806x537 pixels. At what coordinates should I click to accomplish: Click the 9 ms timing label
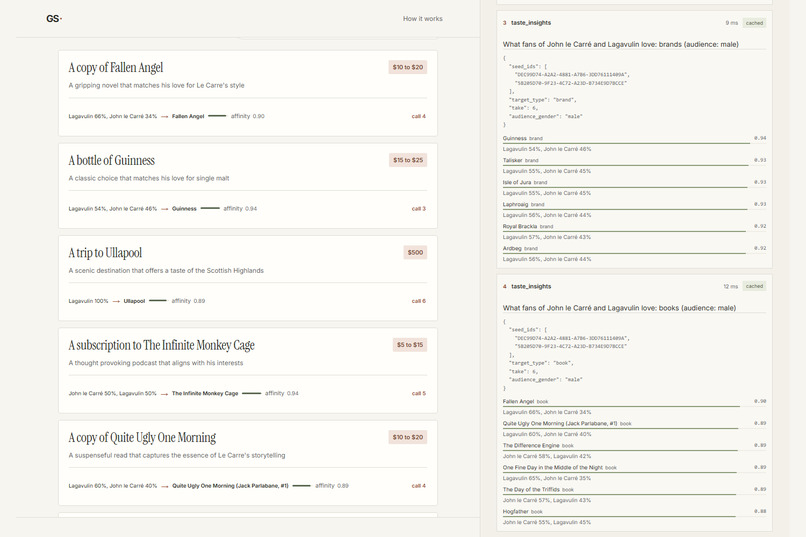point(731,23)
